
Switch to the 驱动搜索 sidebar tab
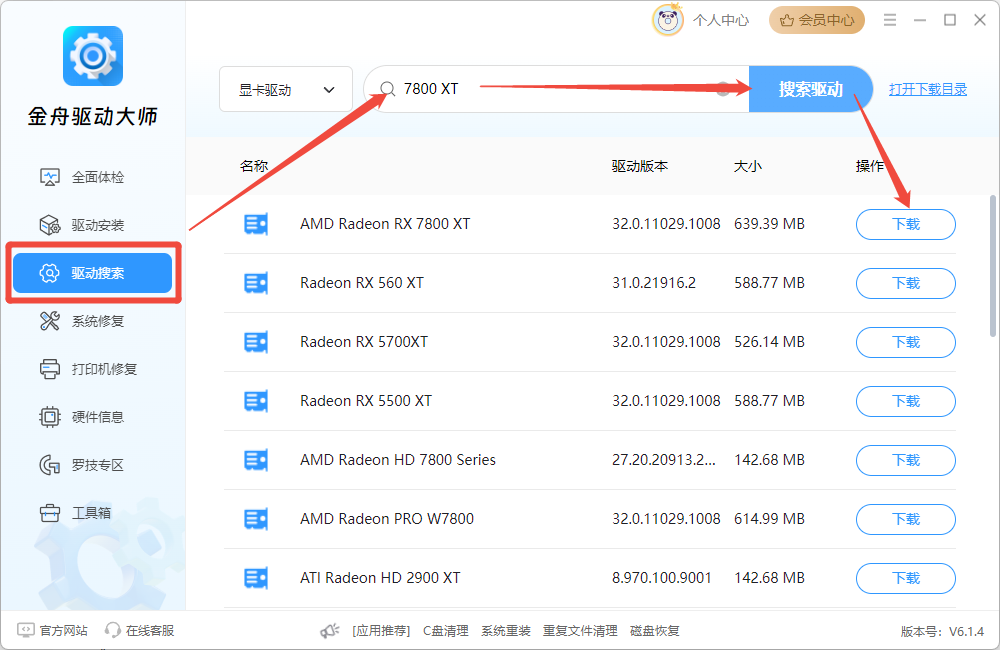tap(93, 273)
